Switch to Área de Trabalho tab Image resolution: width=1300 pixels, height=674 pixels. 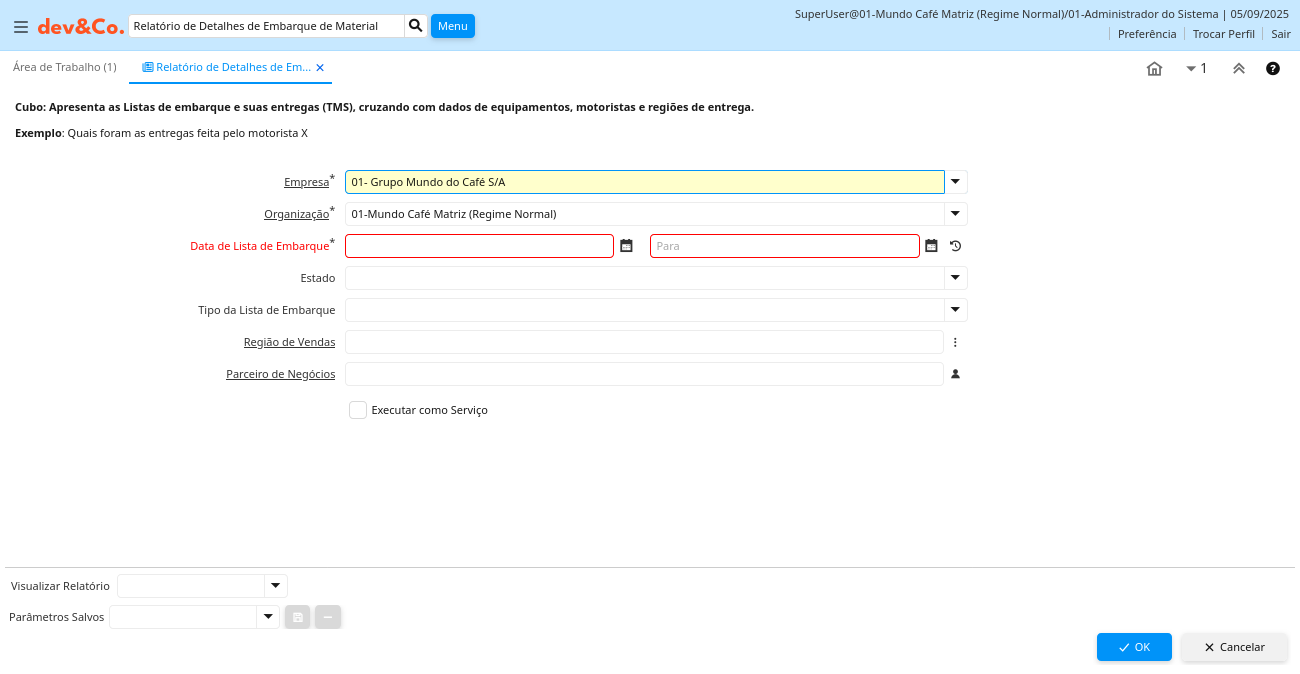[64, 67]
